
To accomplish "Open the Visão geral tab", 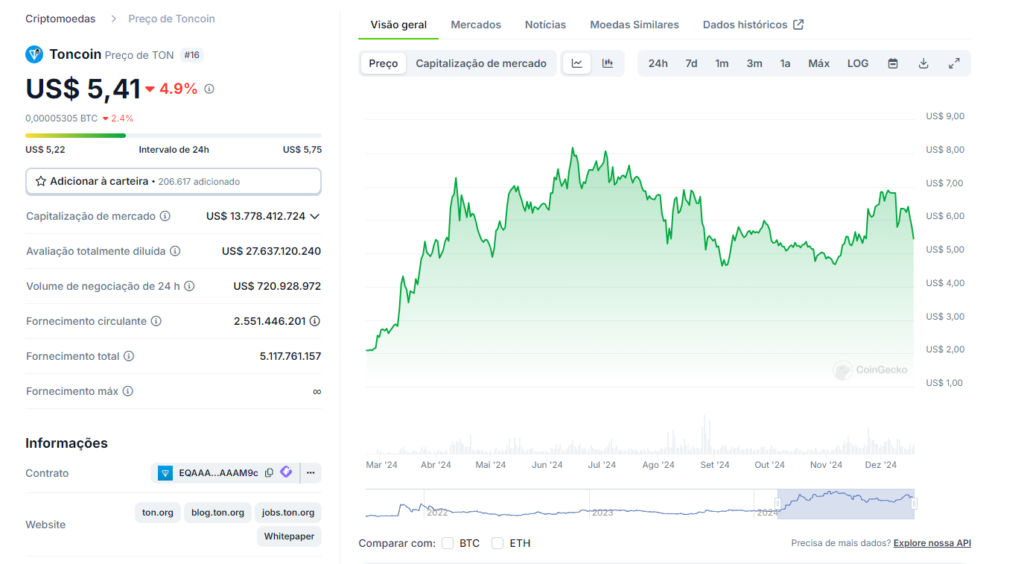I will 398,25.
